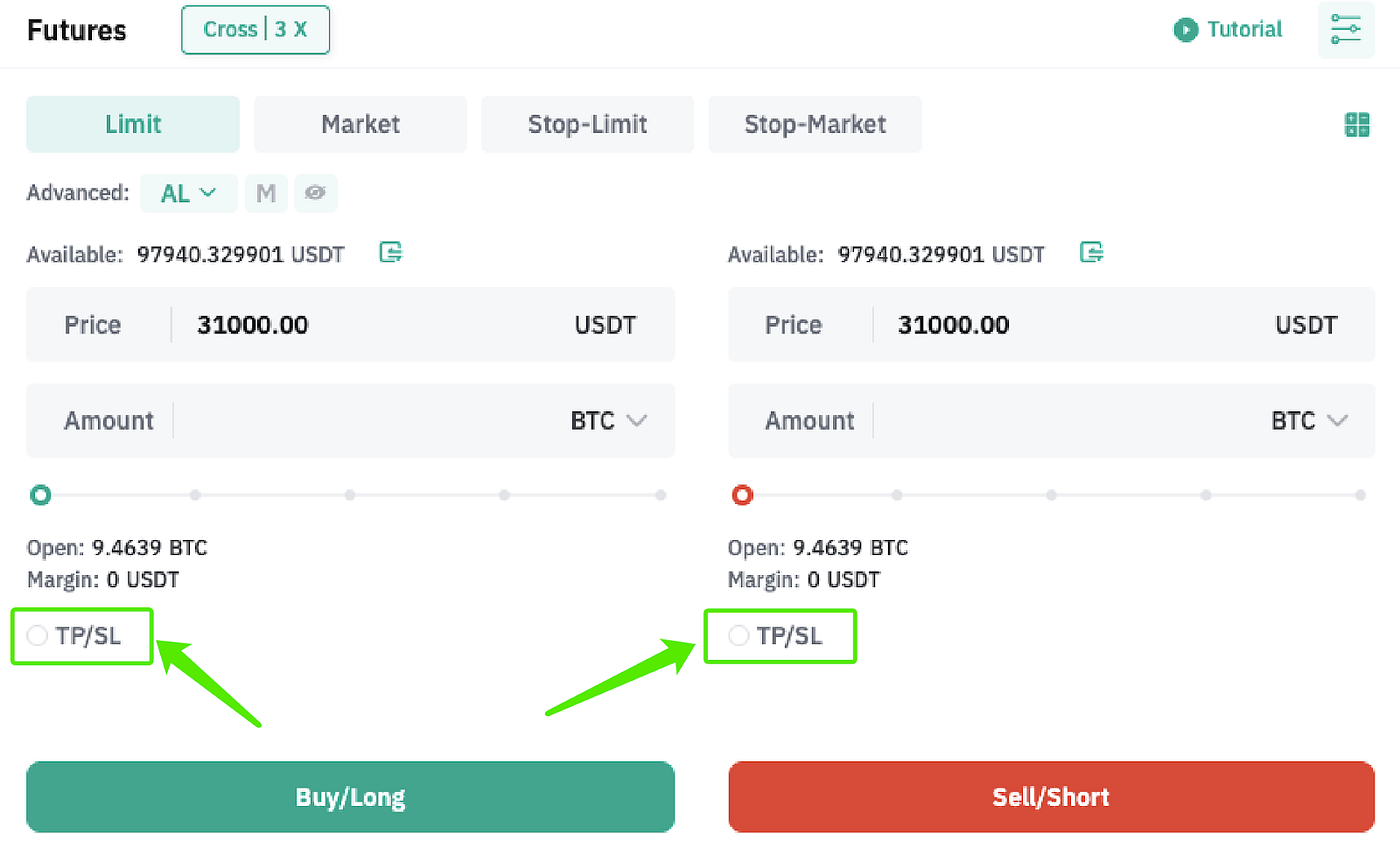Open the calculator icon beside order tabs
This screenshot has width=1400, height=849.
(1357, 125)
